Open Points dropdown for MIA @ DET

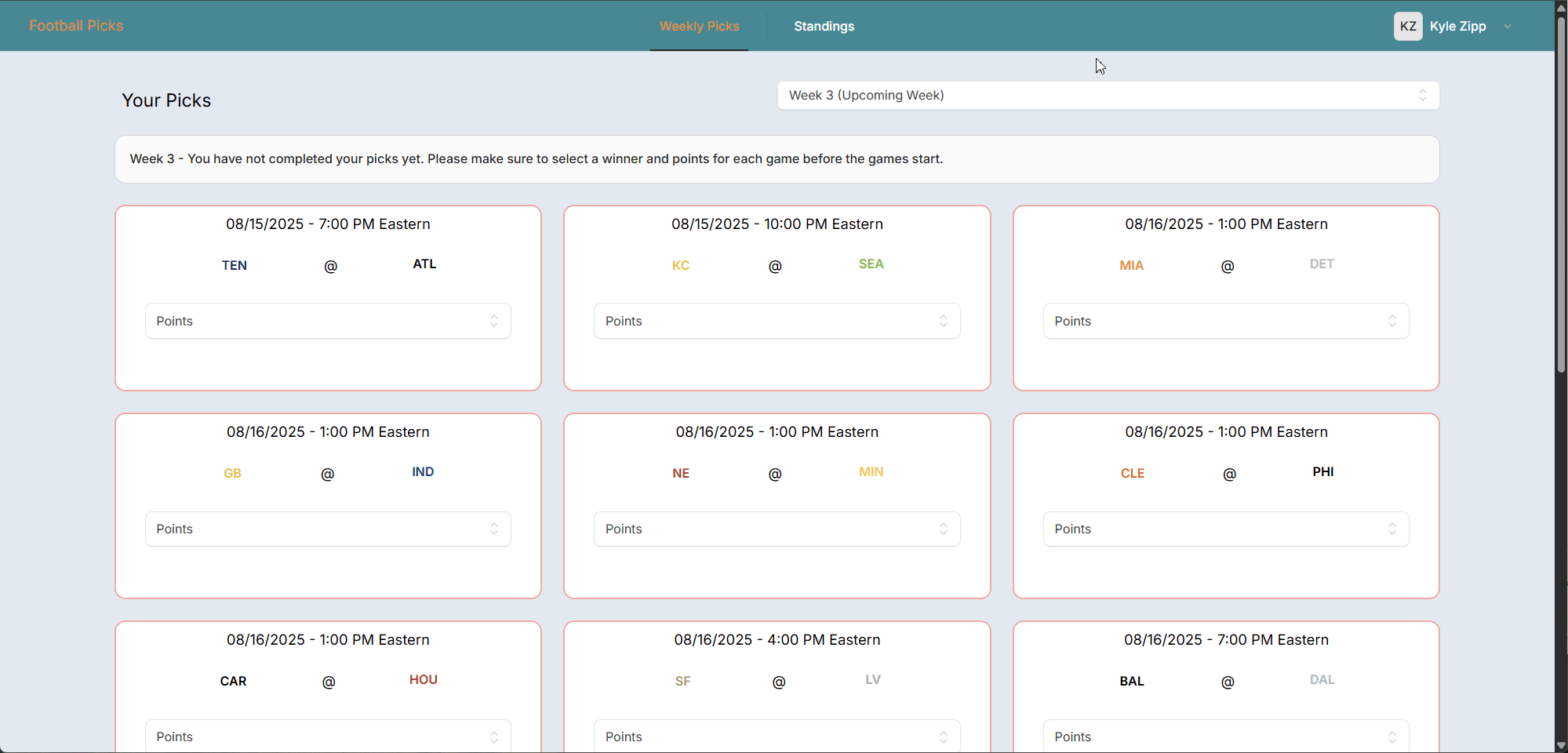[1226, 321]
